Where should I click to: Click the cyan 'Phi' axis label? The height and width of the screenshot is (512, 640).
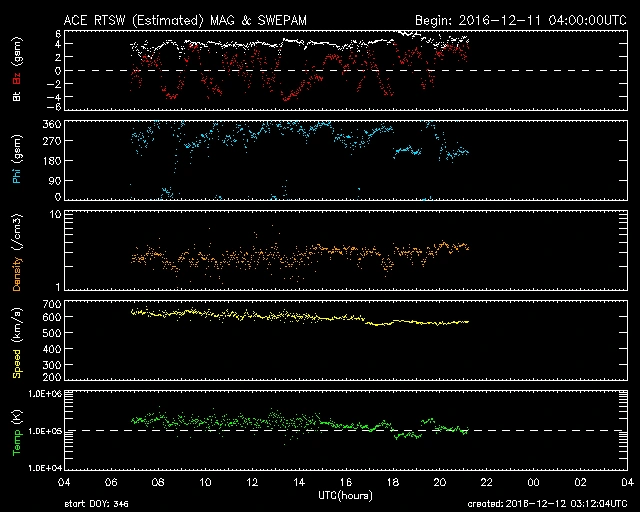tap(17, 176)
